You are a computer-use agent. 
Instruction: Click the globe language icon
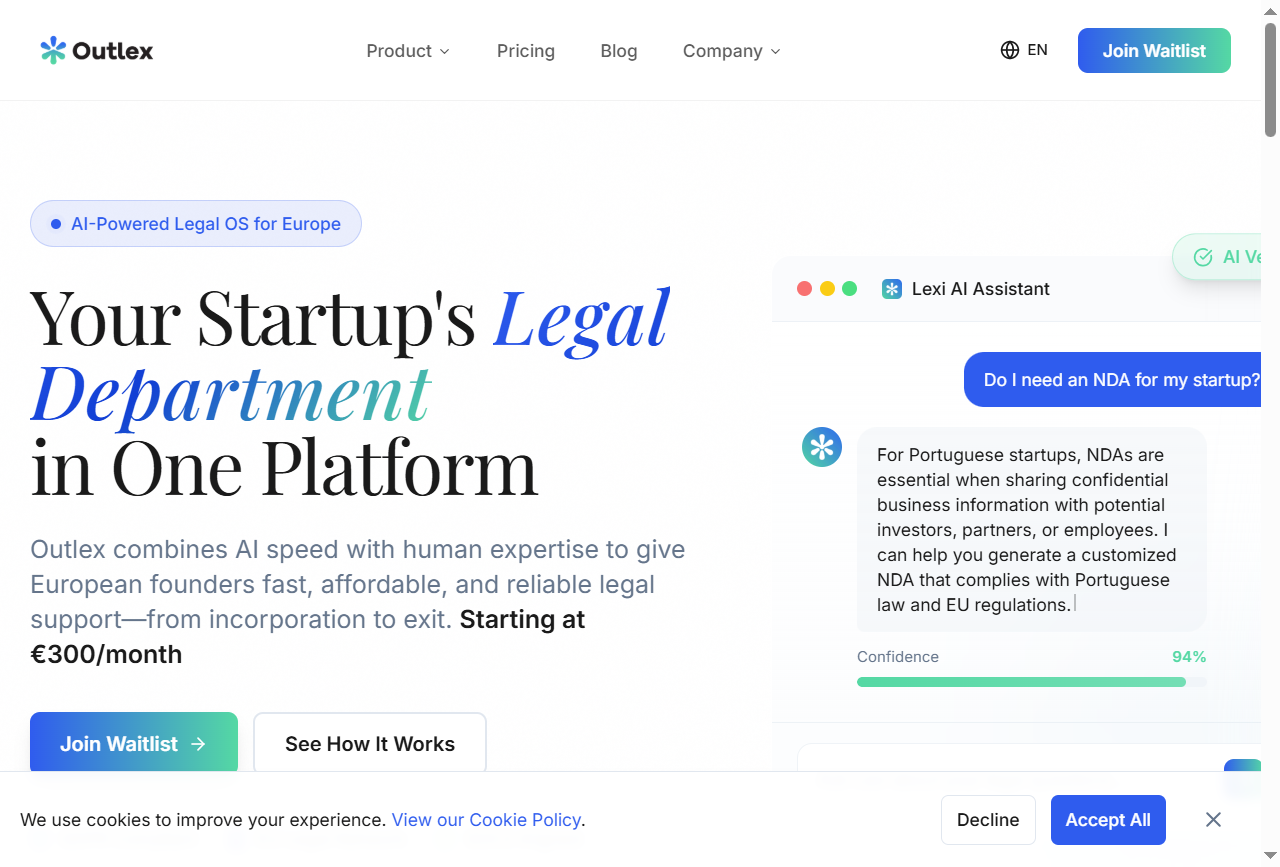(1010, 50)
